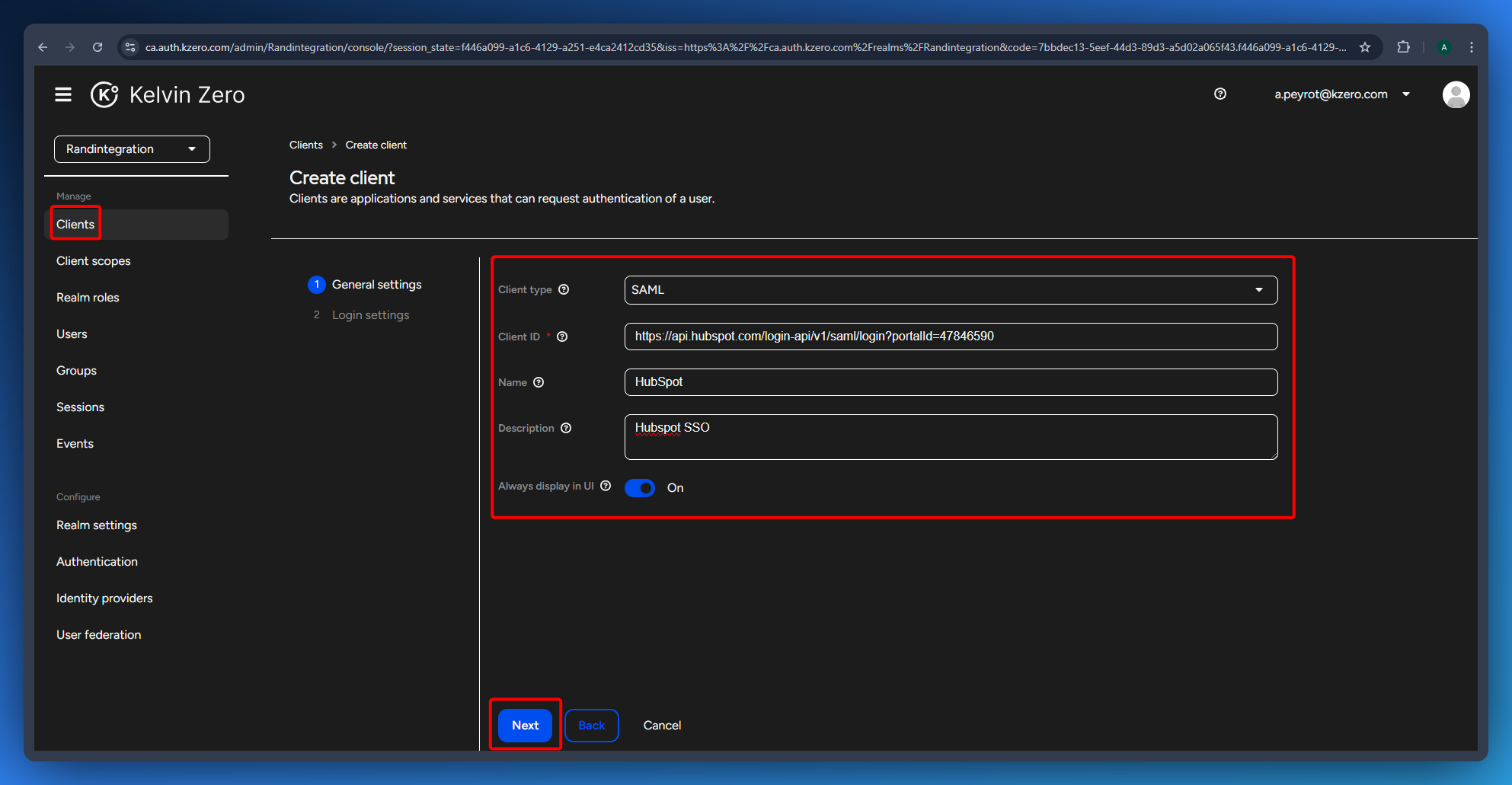The image size is (1512, 785).
Task: Click the Next button
Action: pos(525,726)
